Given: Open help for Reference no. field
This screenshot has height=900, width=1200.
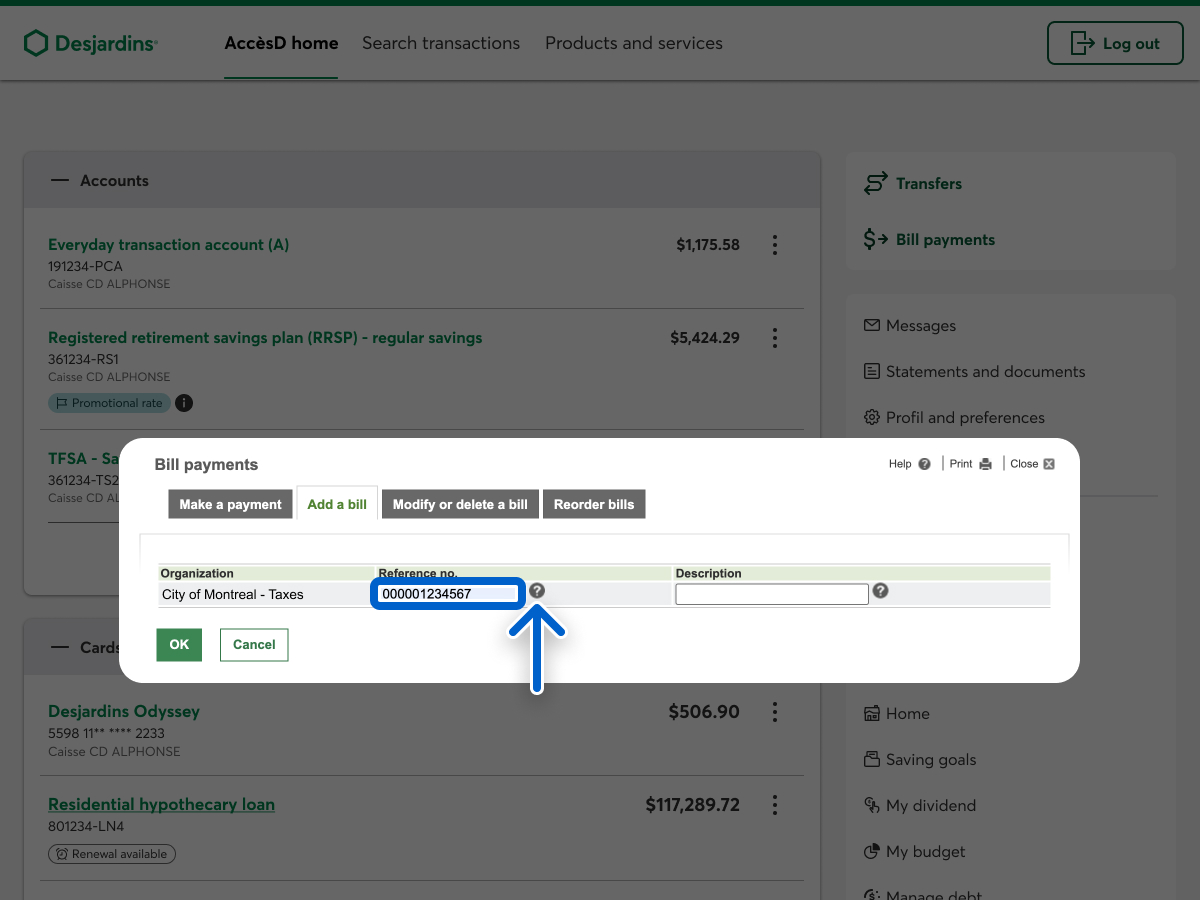Looking at the screenshot, I should point(537,591).
